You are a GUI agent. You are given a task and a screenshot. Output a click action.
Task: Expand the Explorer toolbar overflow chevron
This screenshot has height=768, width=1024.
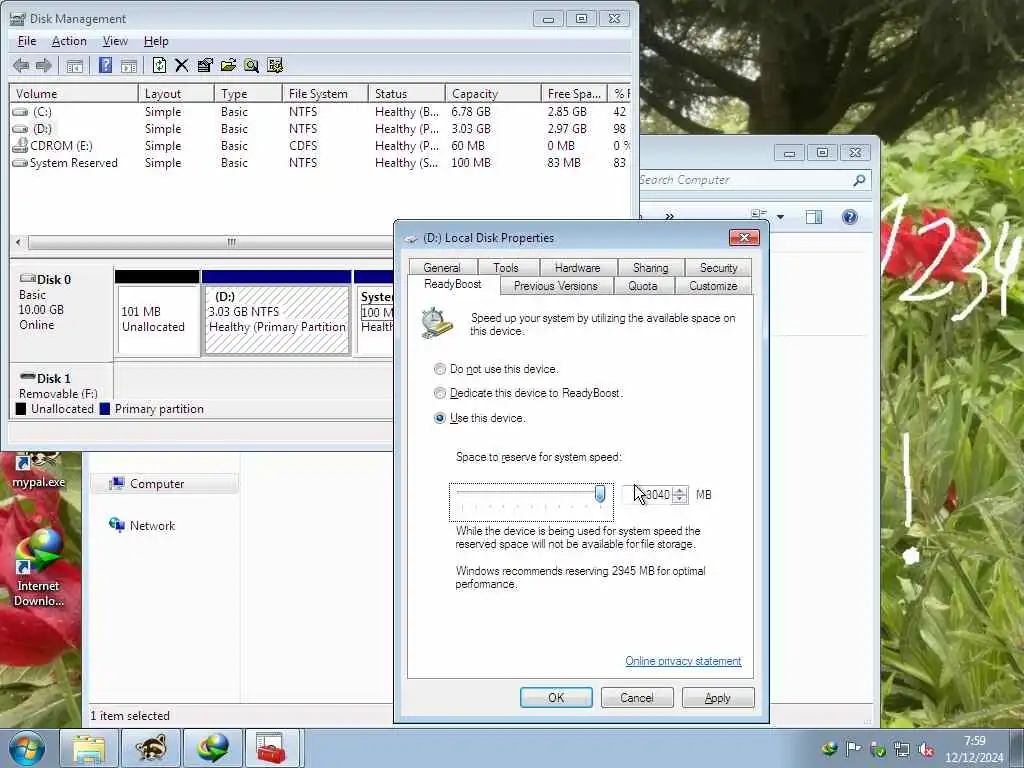pos(669,216)
